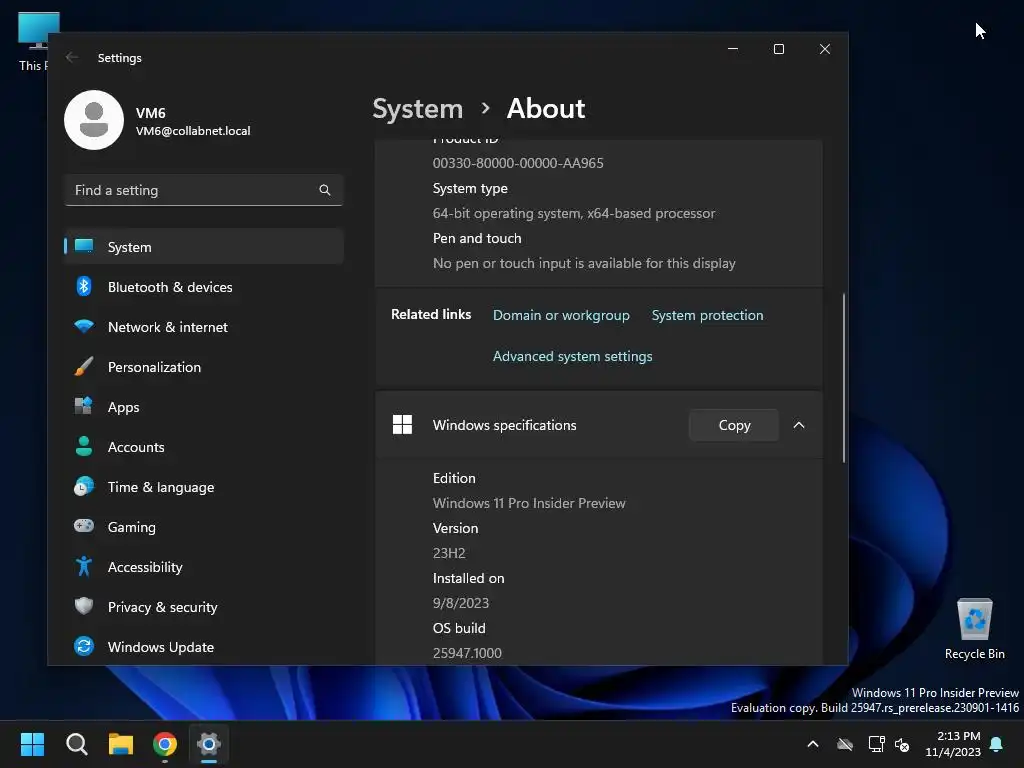Open the System protection link
1024x768 pixels.
click(x=707, y=315)
